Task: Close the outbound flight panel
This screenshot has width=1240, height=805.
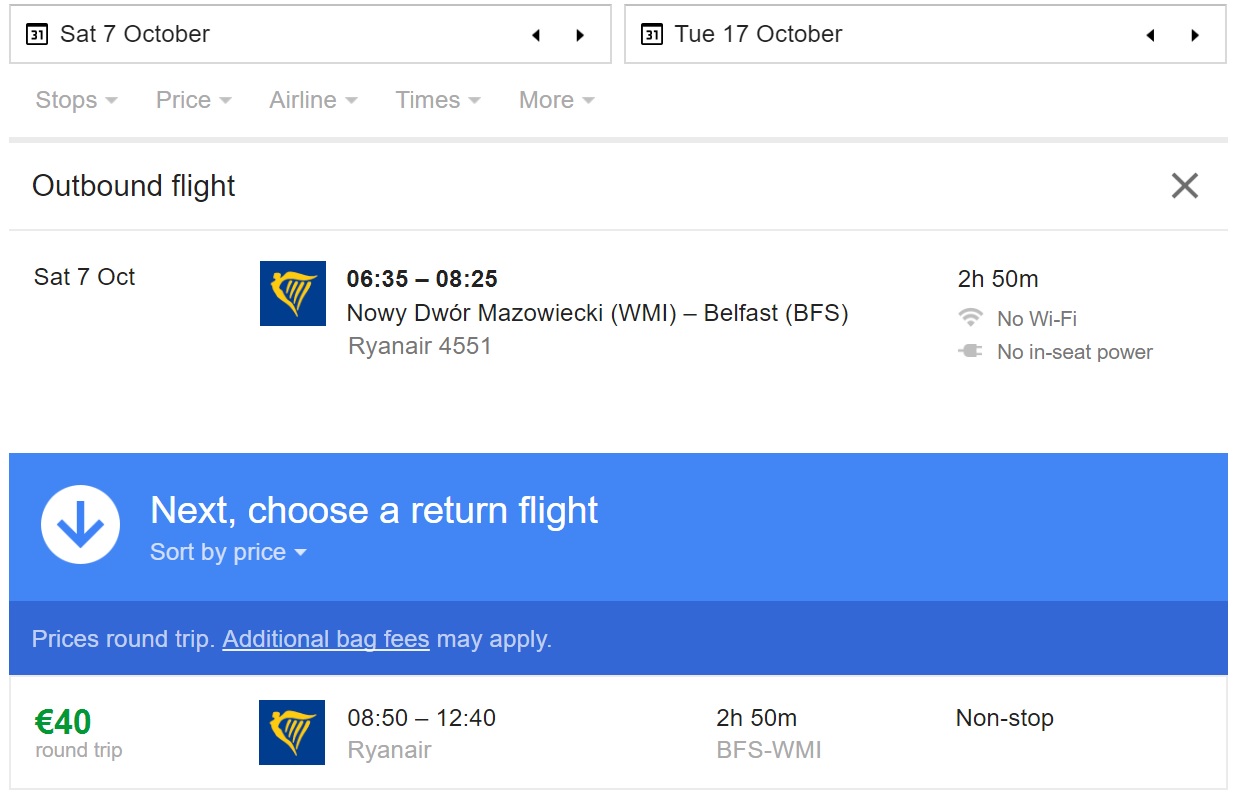Action: pos(1185,185)
